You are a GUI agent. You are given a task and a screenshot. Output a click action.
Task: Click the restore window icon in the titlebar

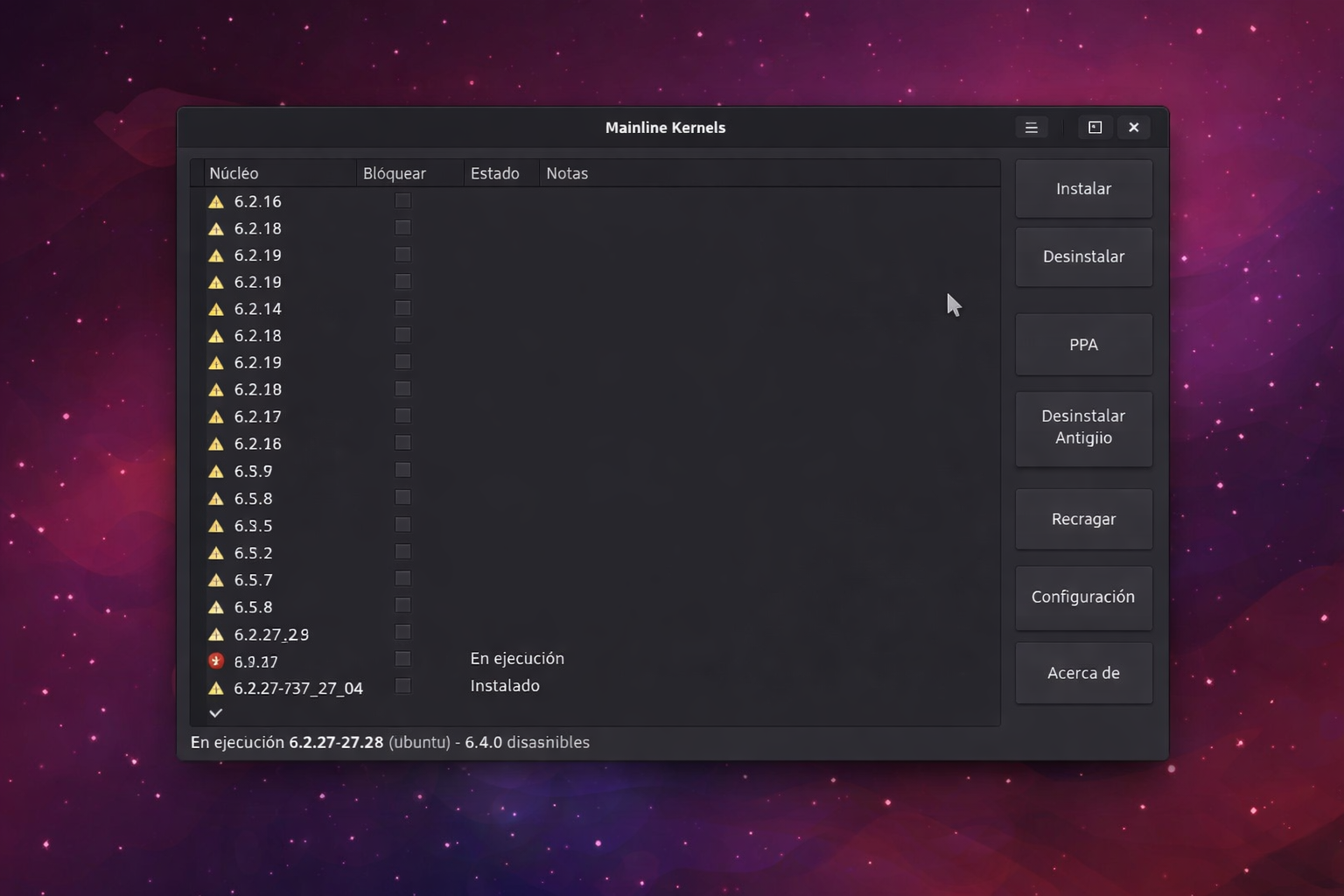(x=1094, y=127)
